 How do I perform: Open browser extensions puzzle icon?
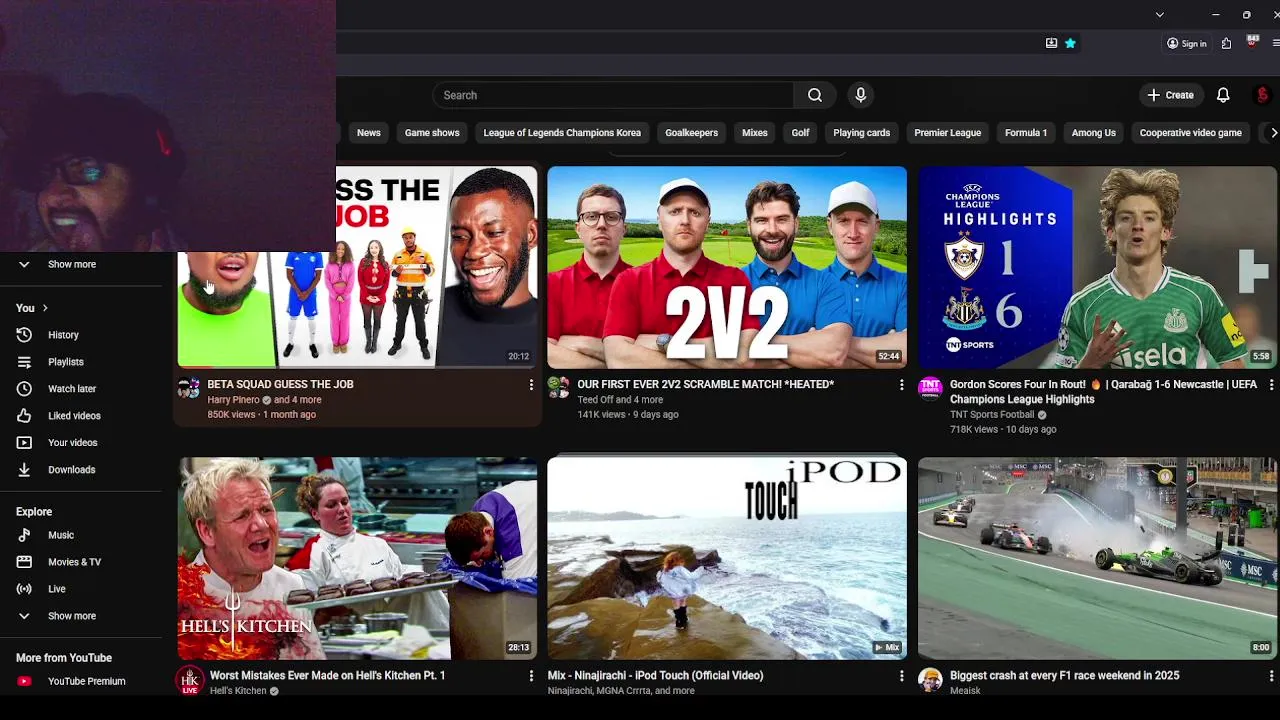(1226, 43)
